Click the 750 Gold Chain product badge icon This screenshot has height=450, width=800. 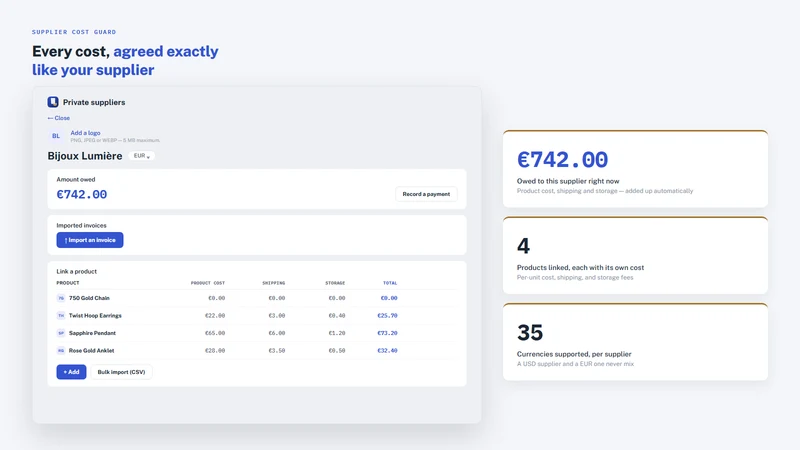pyautogui.click(x=61, y=298)
